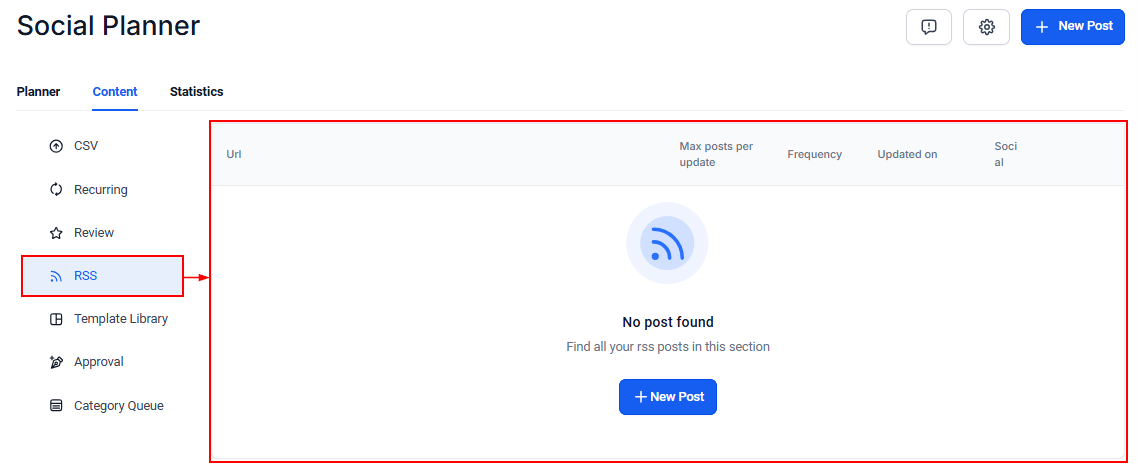This screenshot has width=1138, height=464.
Task: Click the Updated on column header
Action: 907,155
